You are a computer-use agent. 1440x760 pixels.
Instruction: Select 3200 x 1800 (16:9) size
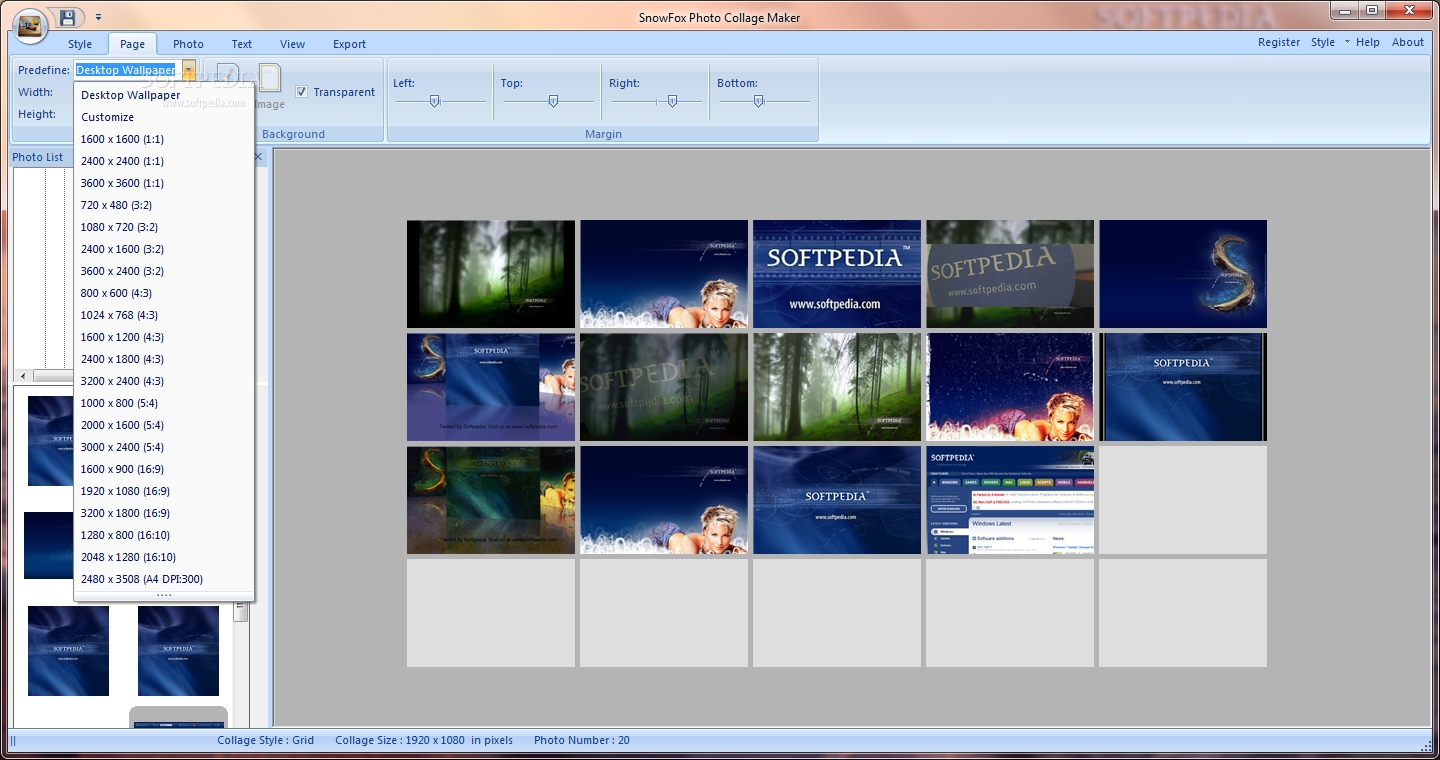point(164,513)
